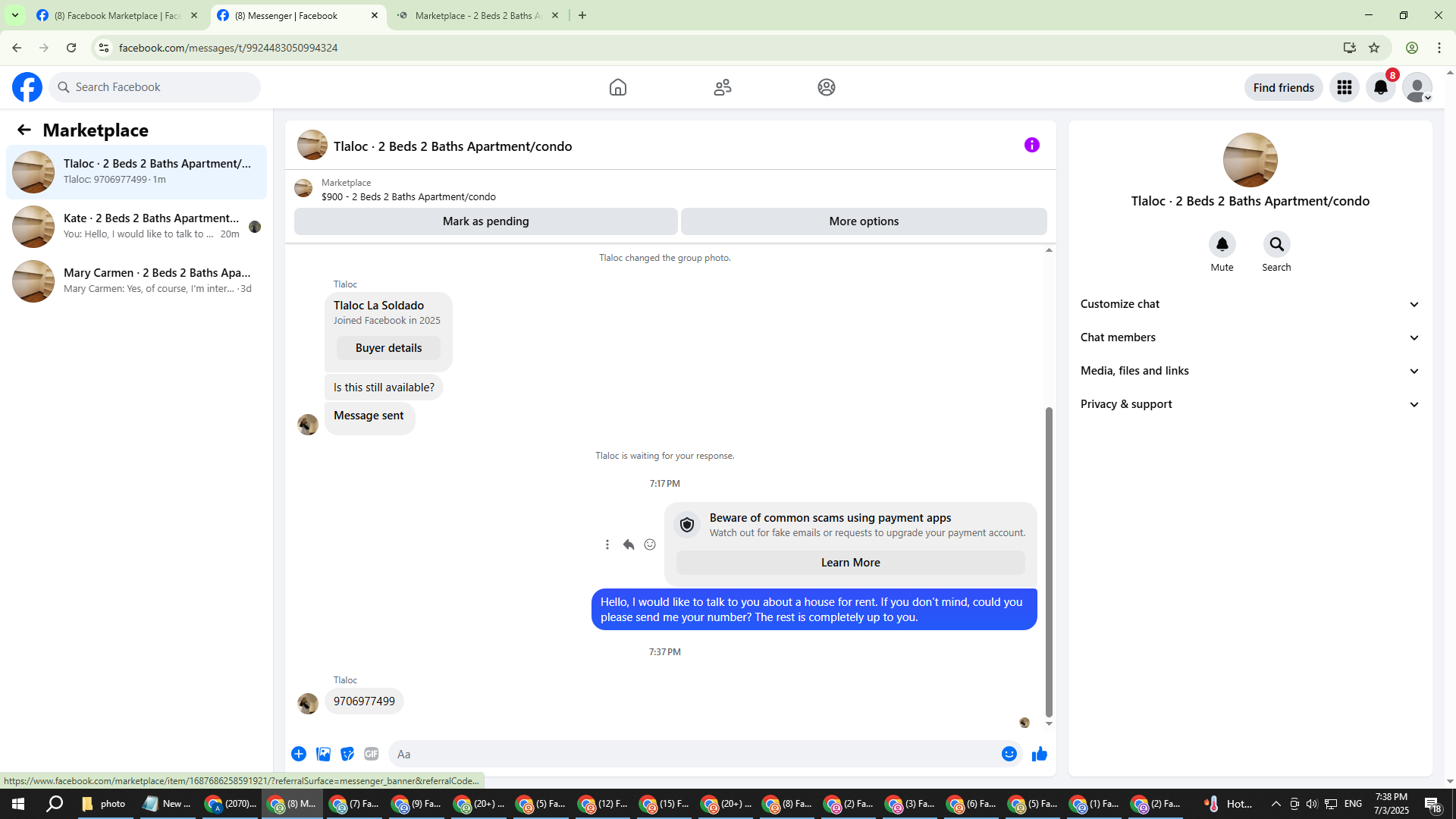Screen dimensions: 1456x819
Task: Click the attach photo file icon
Action: click(323, 754)
